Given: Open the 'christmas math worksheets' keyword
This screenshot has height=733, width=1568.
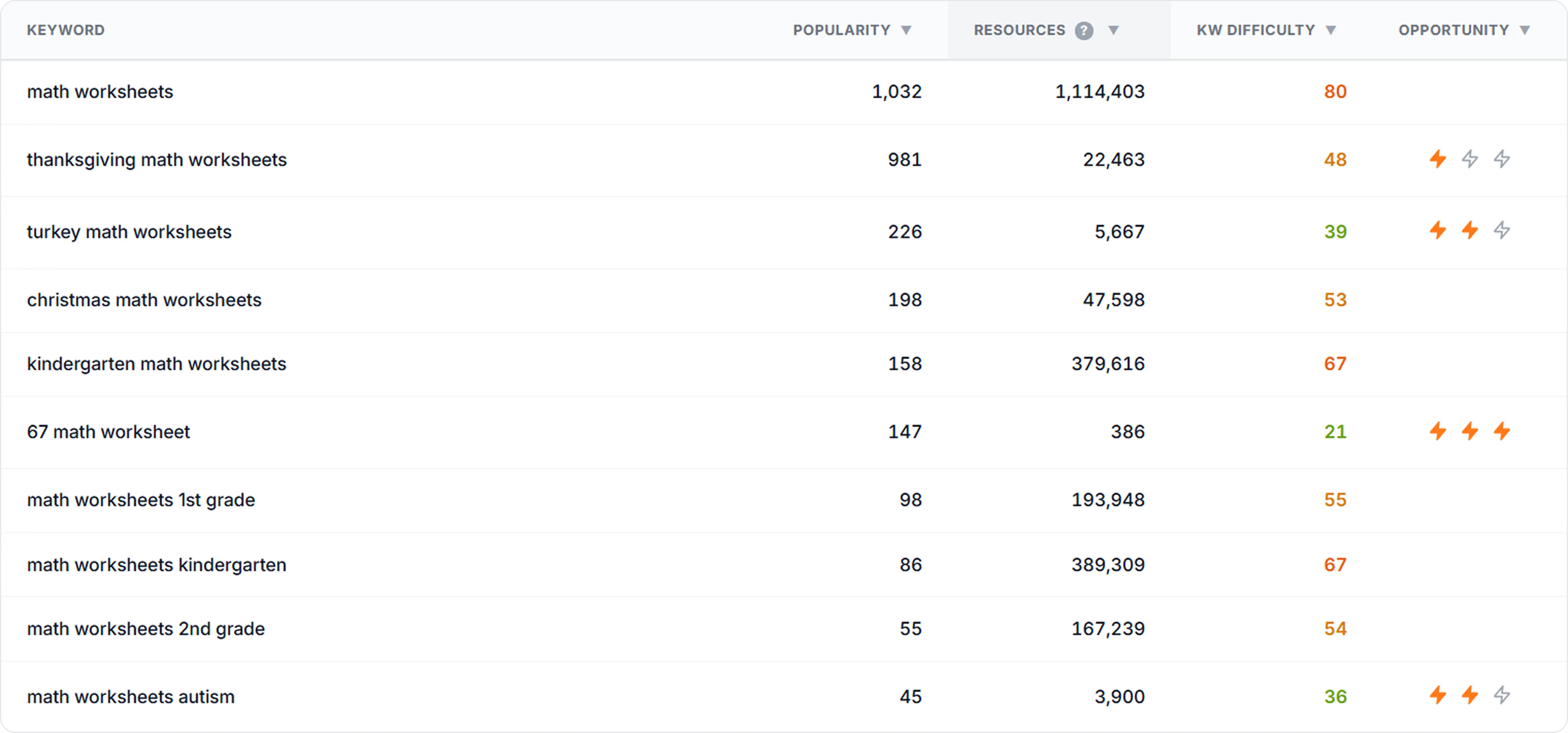Looking at the screenshot, I should tap(144, 299).
